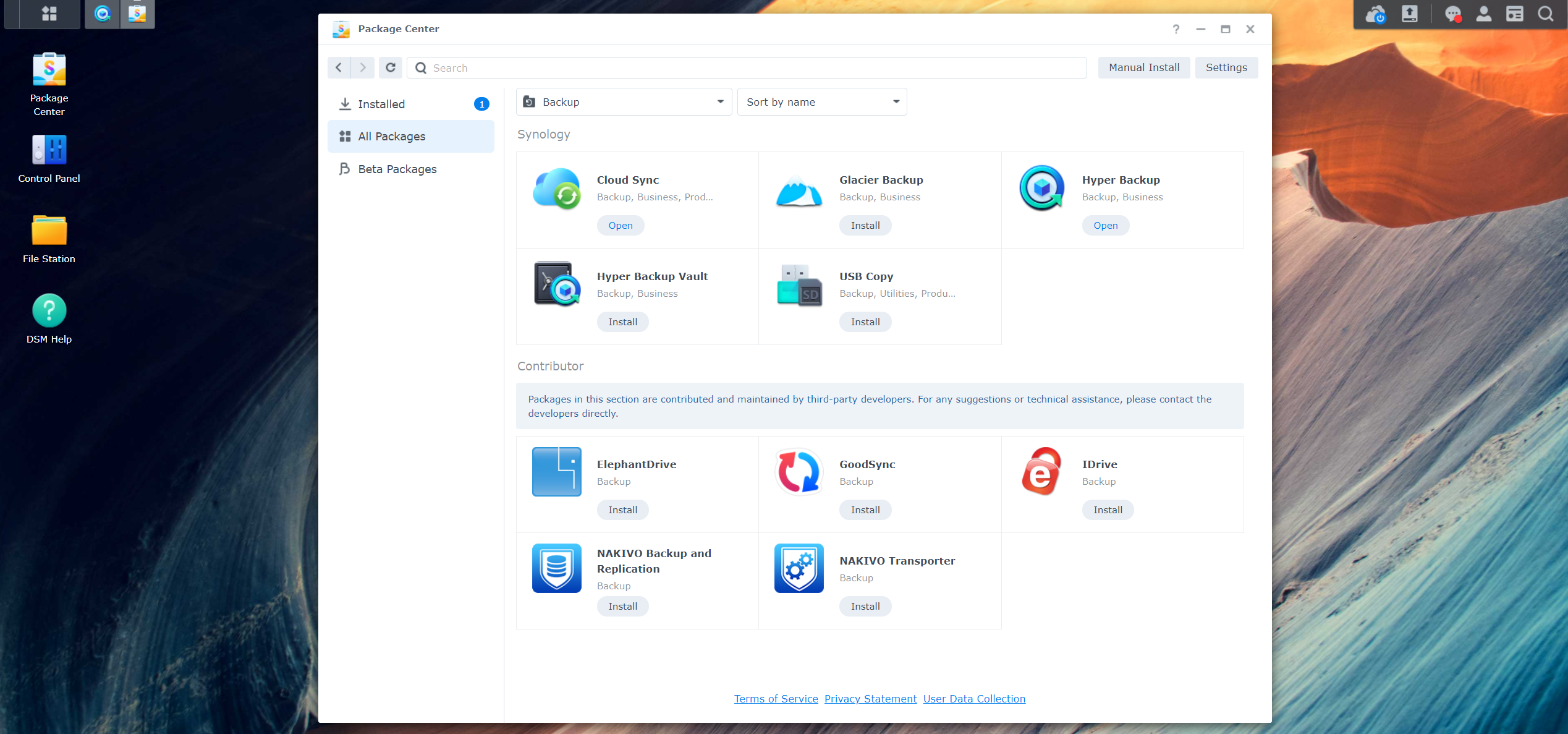Click the Terms of Service link
1568x734 pixels.
click(x=776, y=699)
